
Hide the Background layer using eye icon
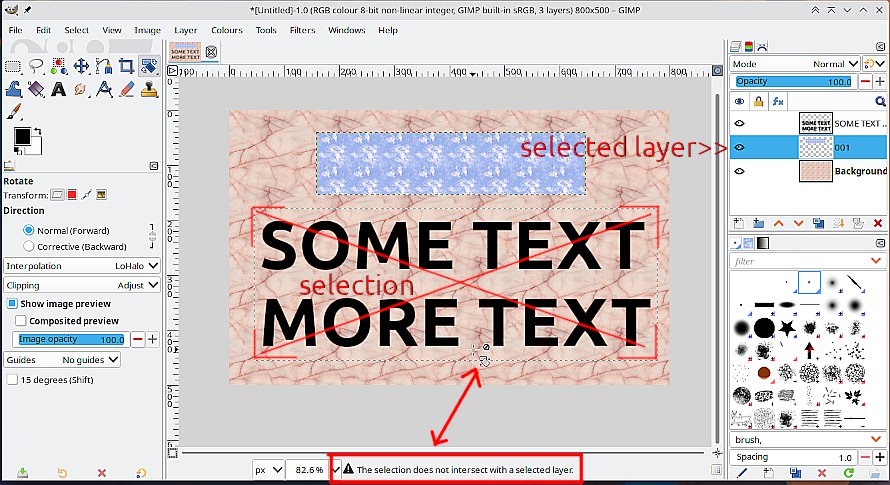[x=740, y=171]
